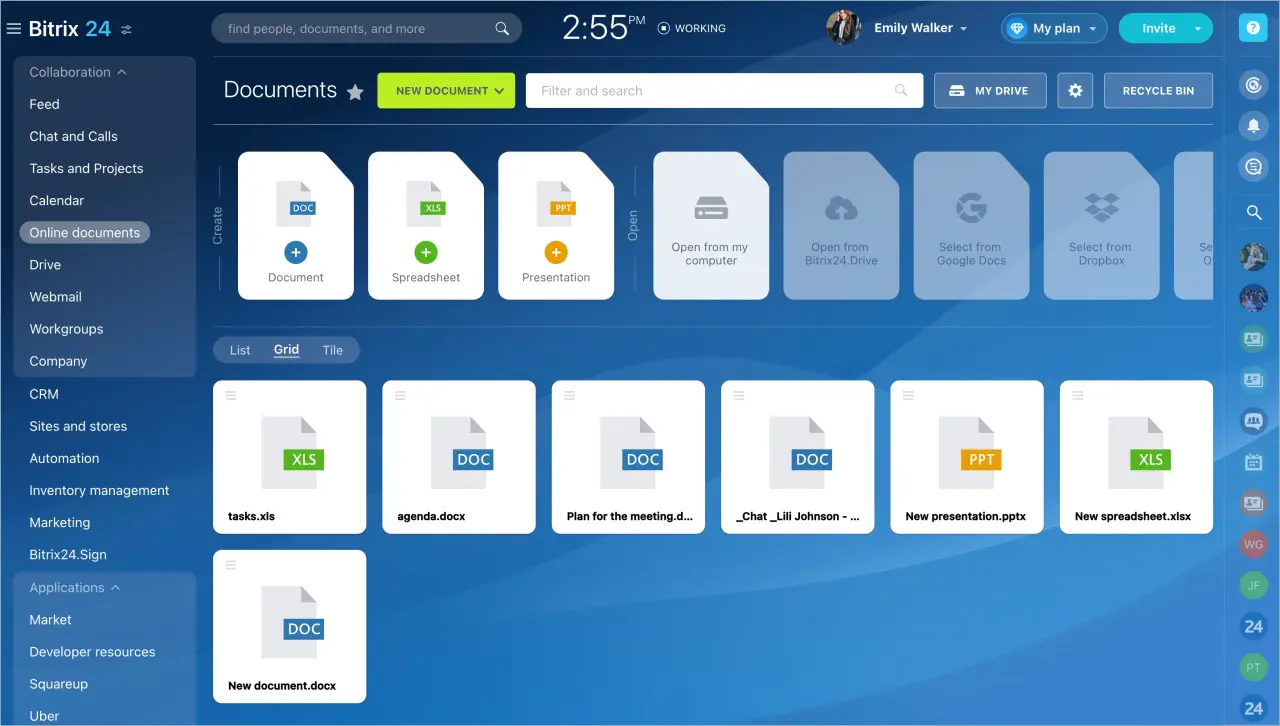Open document settings gear icon
Viewport: 1280px width, 726px height.
point(1075,91)
